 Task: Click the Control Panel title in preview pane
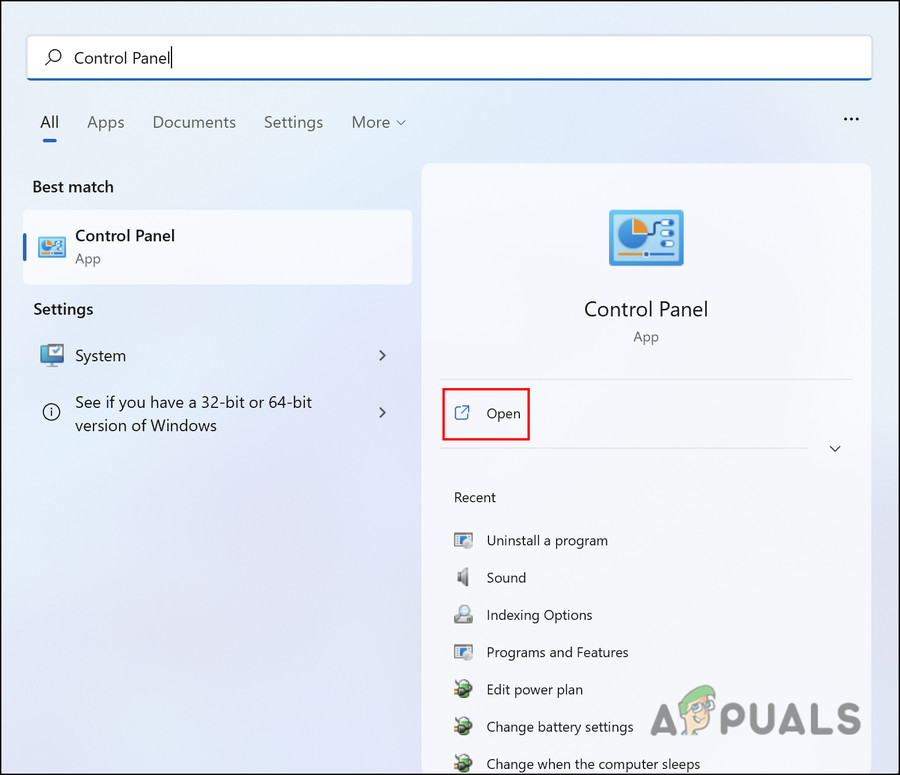pyautogui.click(x=646, y=309)
